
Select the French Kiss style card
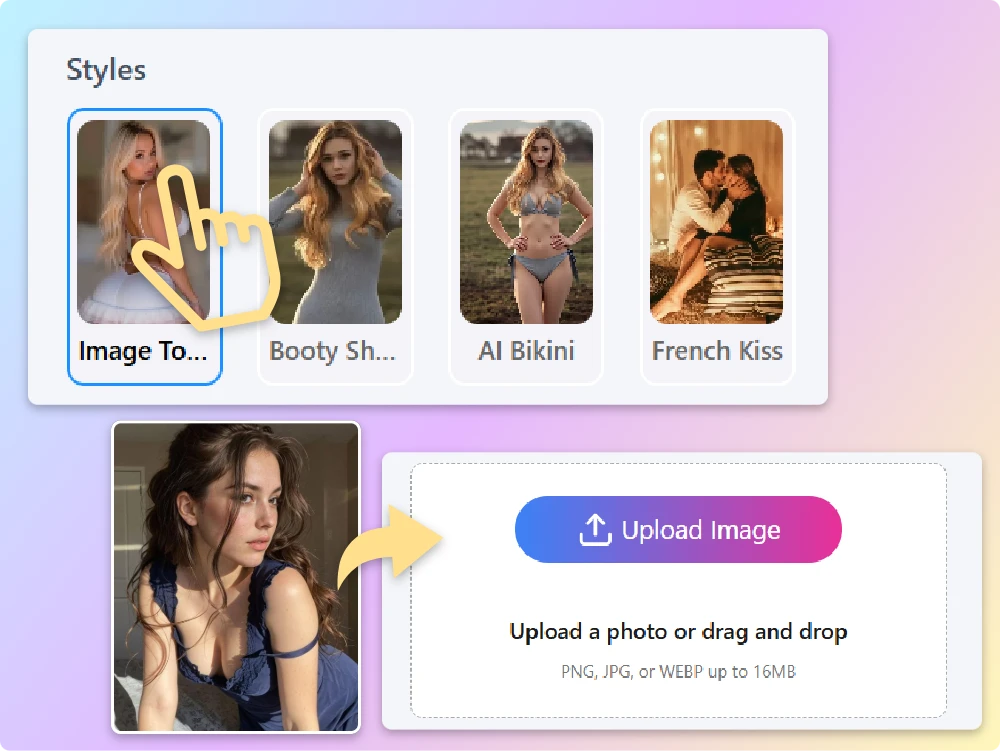point(717,220)
